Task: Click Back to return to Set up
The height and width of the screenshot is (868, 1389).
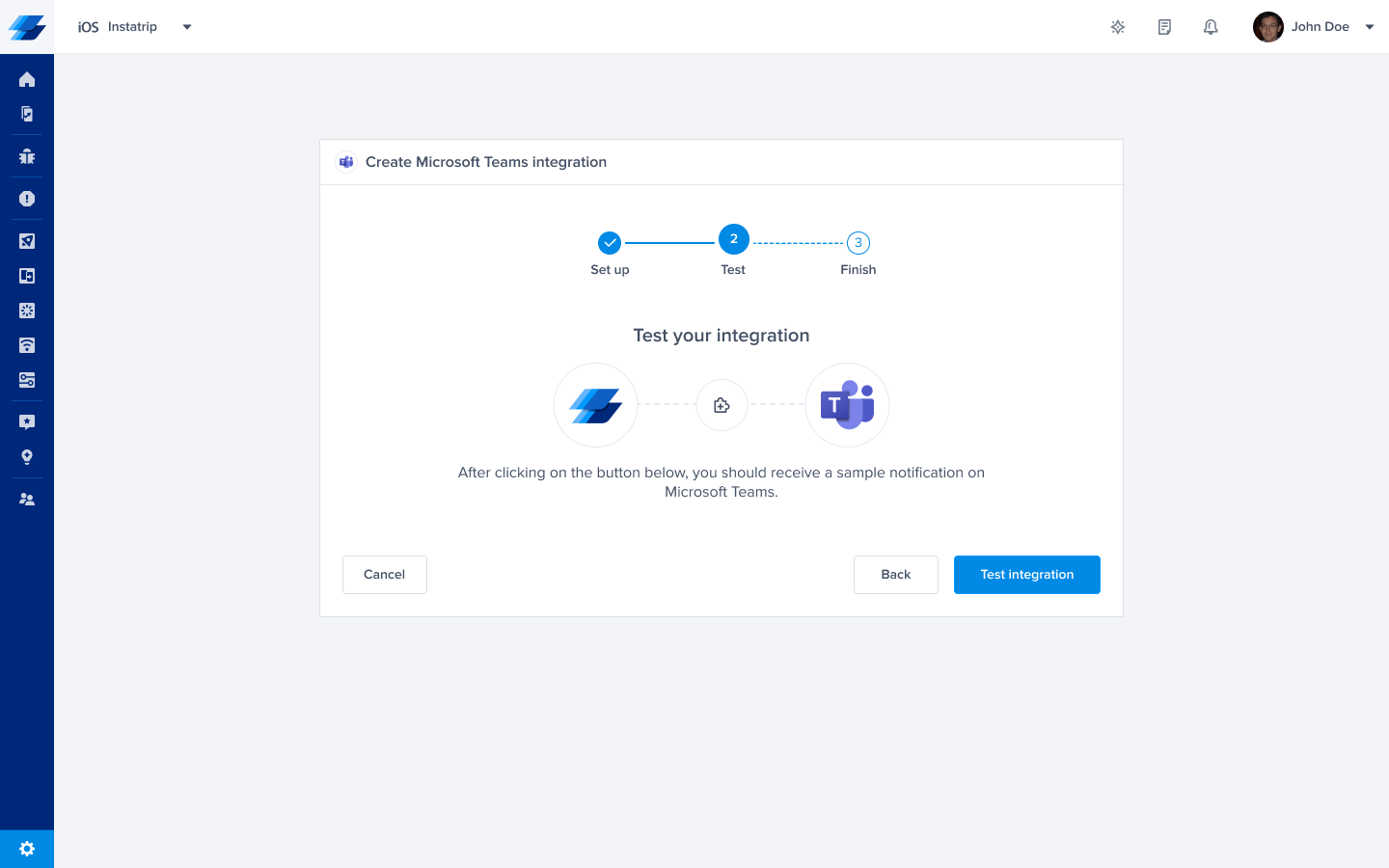Action: (895, 574)
